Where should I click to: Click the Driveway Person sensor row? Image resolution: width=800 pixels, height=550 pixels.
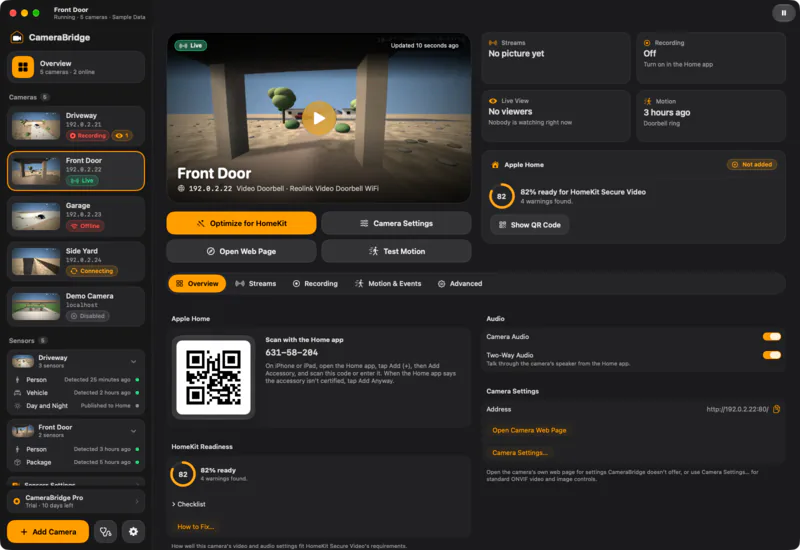coord(76,380)
